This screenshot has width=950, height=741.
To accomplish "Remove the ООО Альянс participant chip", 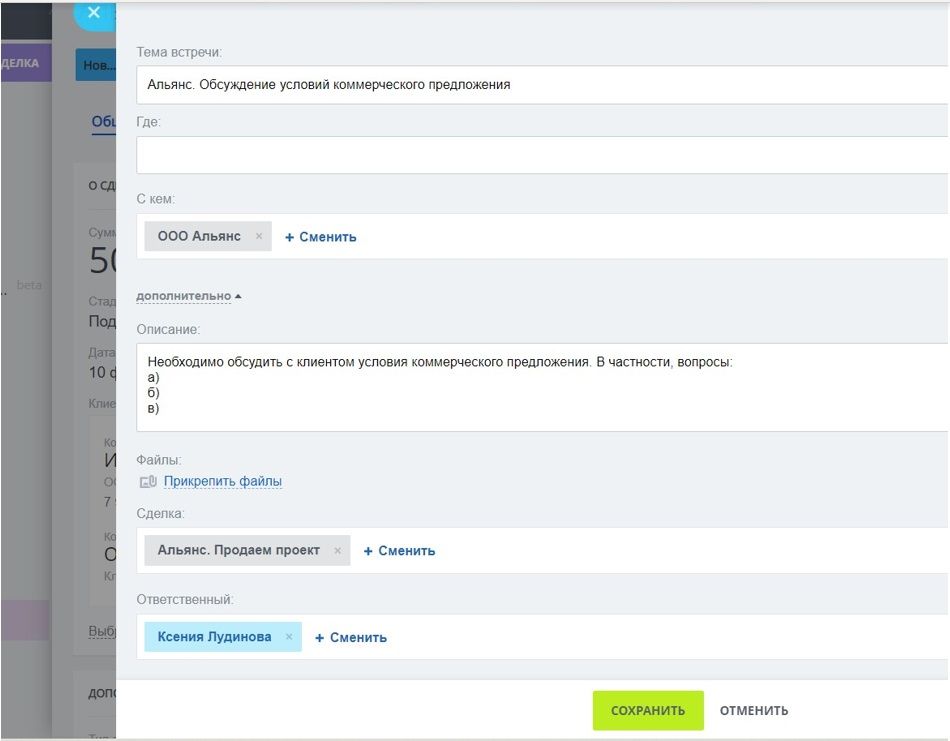I will pyautogui.click(x=259, y=237).
